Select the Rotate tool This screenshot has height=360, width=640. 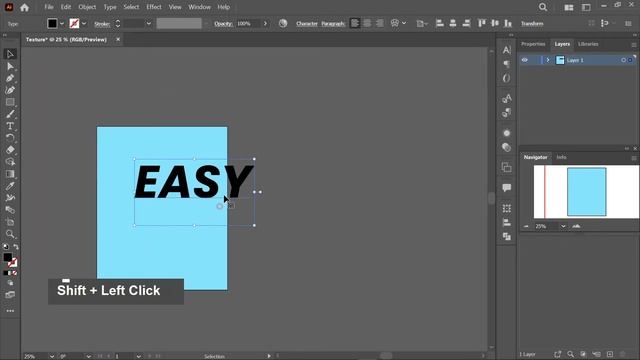(10, 138)
